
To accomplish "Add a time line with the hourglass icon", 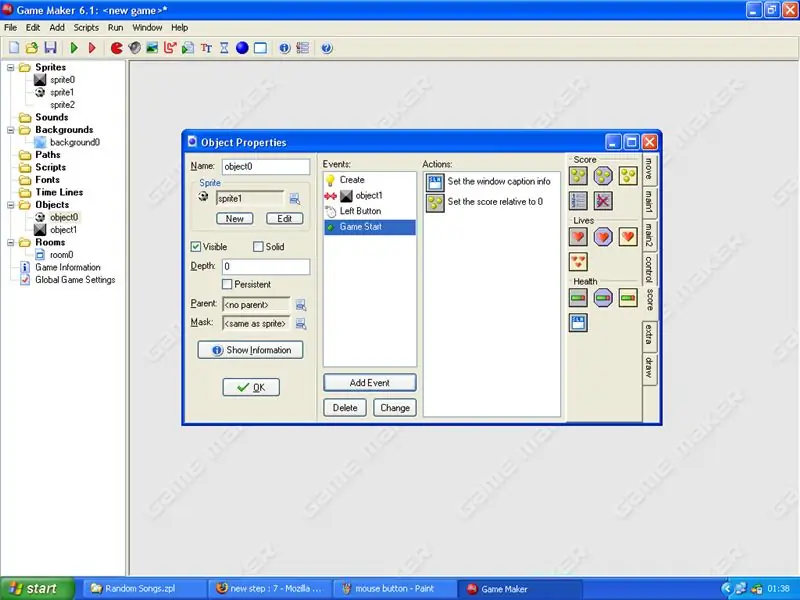I will pyautogui.click(x=224, y=48).
